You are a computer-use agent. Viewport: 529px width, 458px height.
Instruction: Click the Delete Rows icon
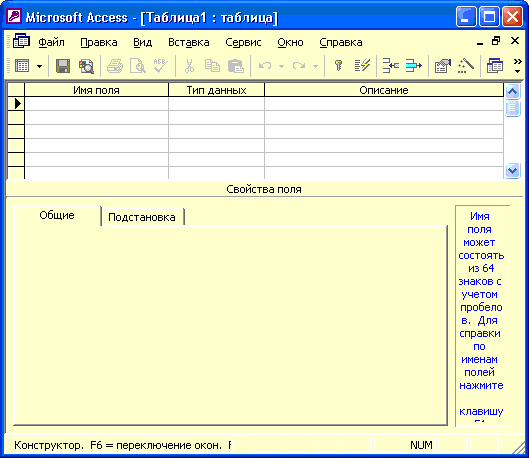click(x=414, y=65)
